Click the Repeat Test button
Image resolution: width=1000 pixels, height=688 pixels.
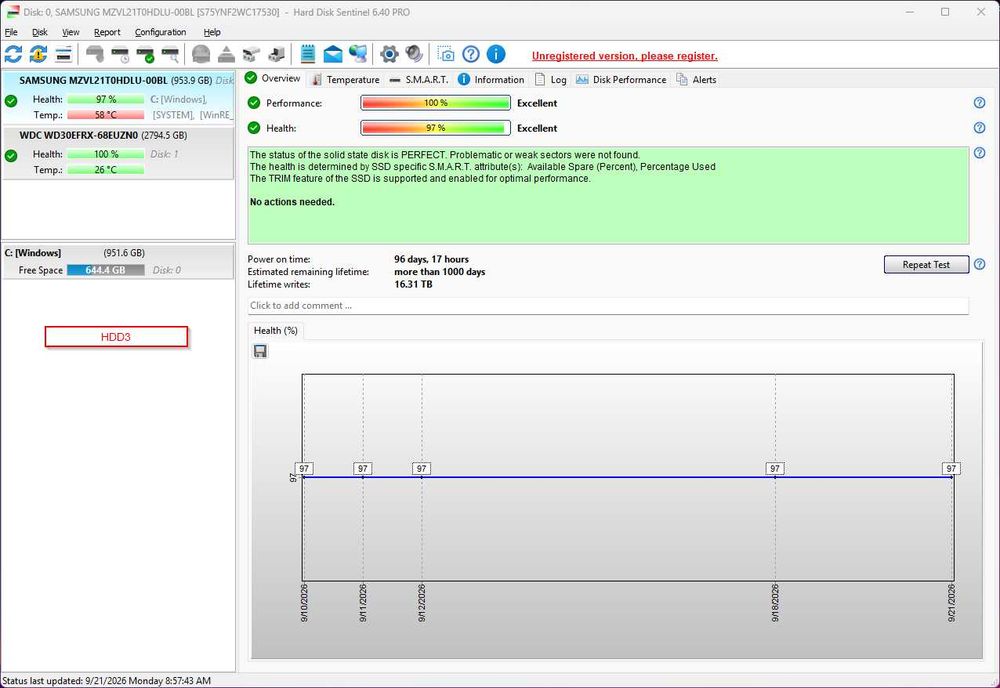pyautogui.click(x=926, y=265)
